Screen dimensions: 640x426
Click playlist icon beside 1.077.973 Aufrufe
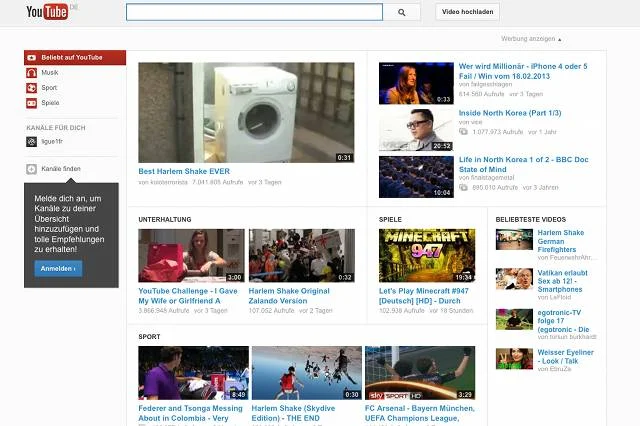click(463, 131)
